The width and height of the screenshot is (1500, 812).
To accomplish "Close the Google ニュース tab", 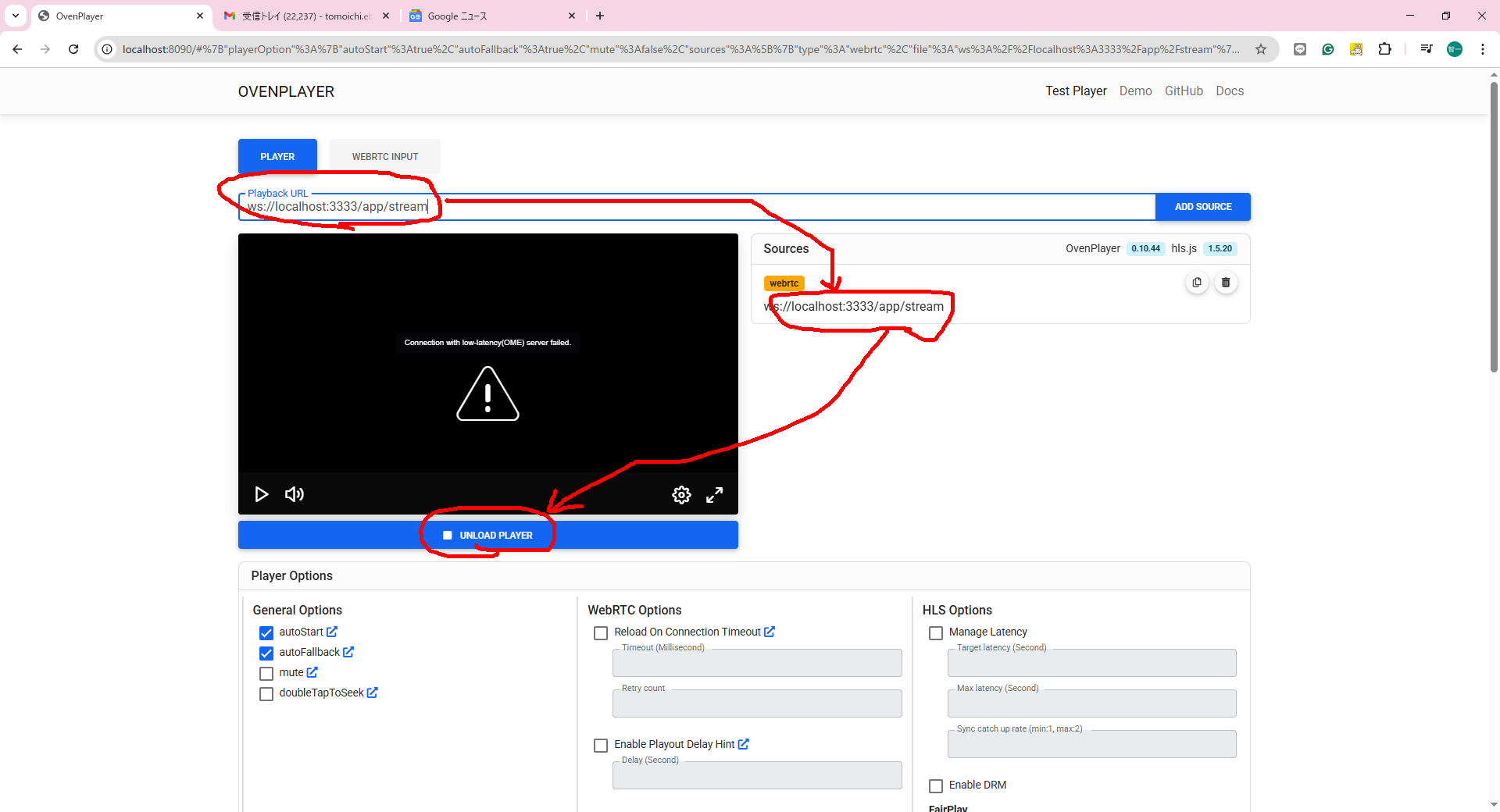I will point(572,16).
